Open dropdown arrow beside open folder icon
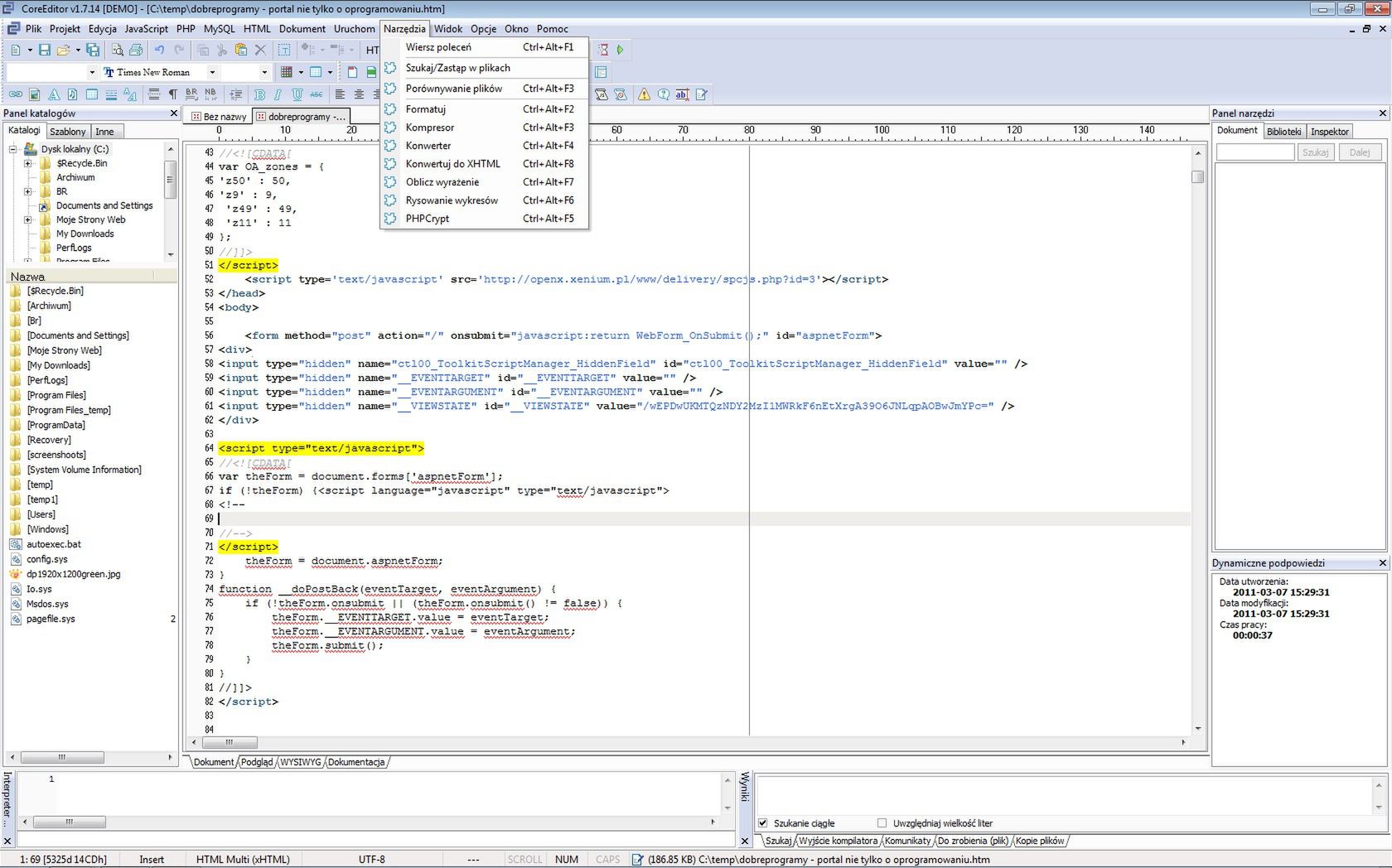This screenshot has height=868, width=1392. pos(78,51)
